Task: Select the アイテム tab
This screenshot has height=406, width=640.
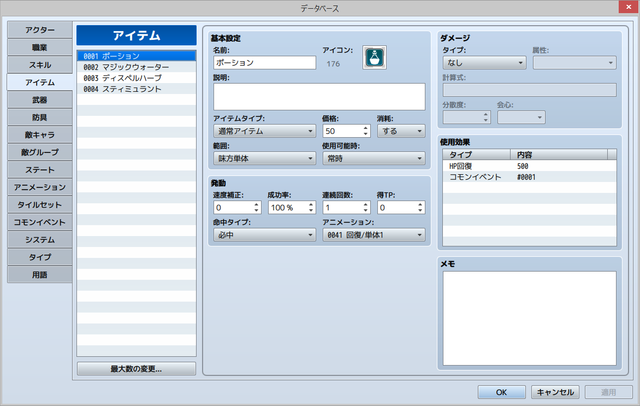Action: (40, 82)
